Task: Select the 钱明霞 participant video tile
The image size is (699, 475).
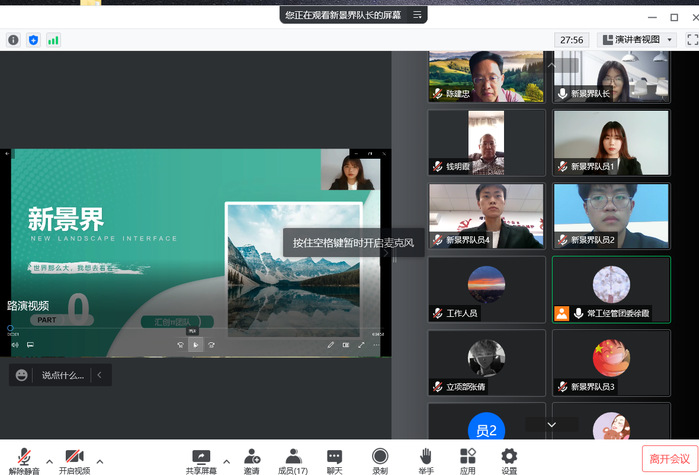Action: (487, 142)
